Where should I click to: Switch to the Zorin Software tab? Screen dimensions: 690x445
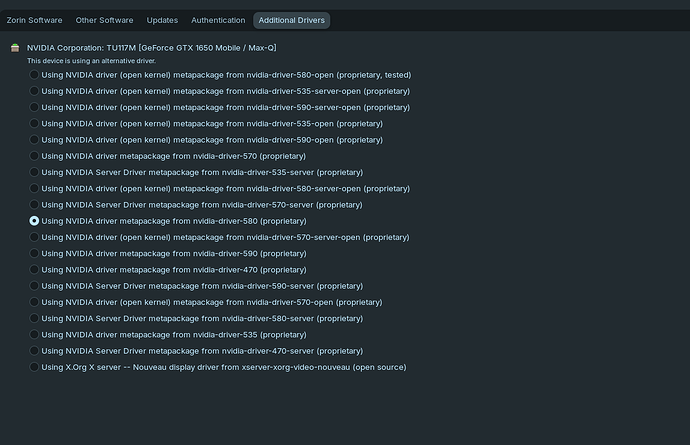click(x=34, y=20)
